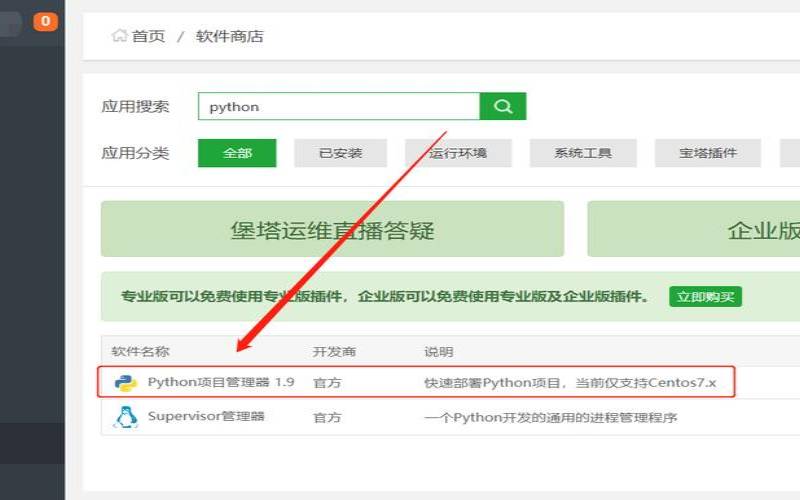Click 官方 in the Supervisor管理器 row

(x=327, y=417)
